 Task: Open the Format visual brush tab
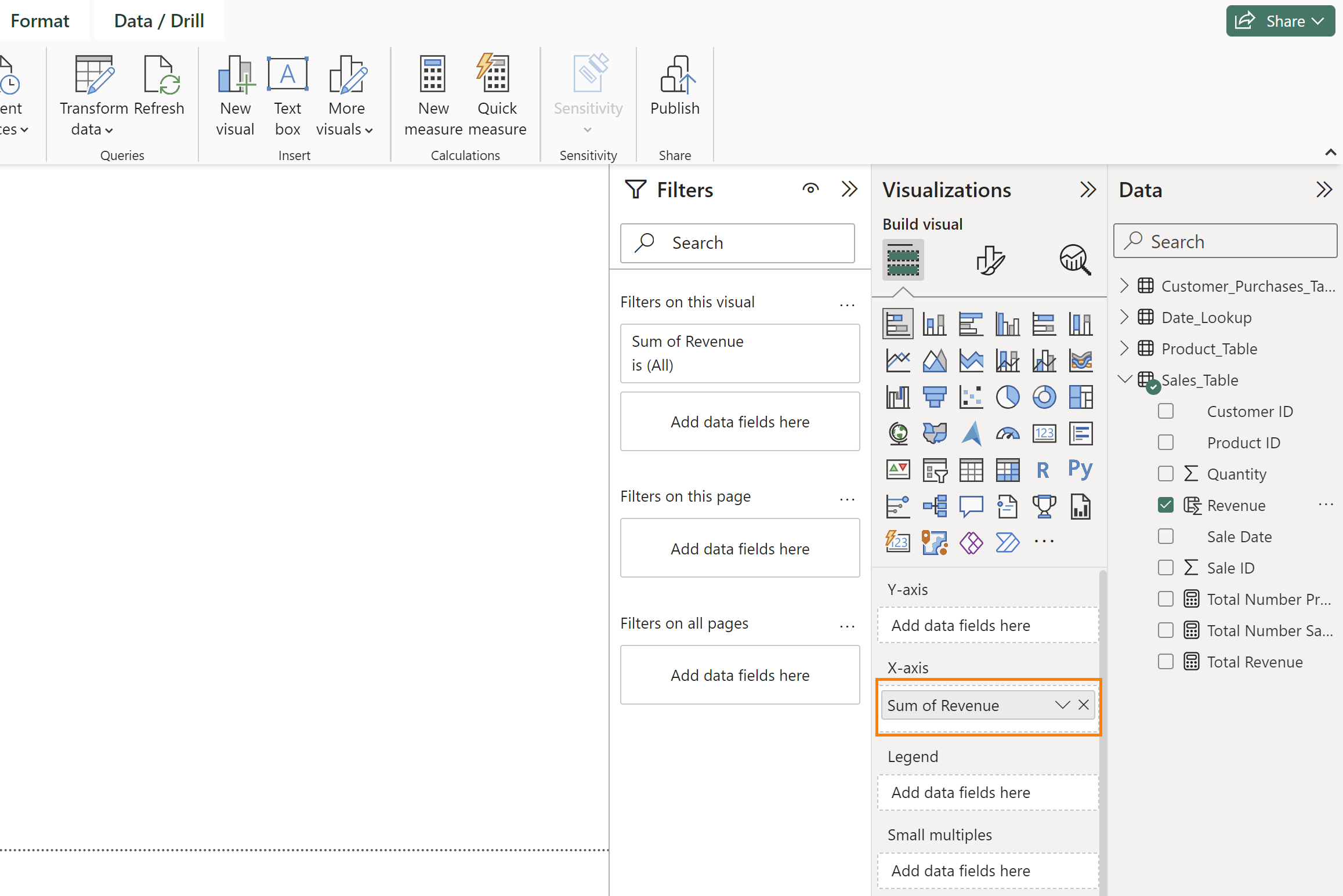(x=990, y=260)
